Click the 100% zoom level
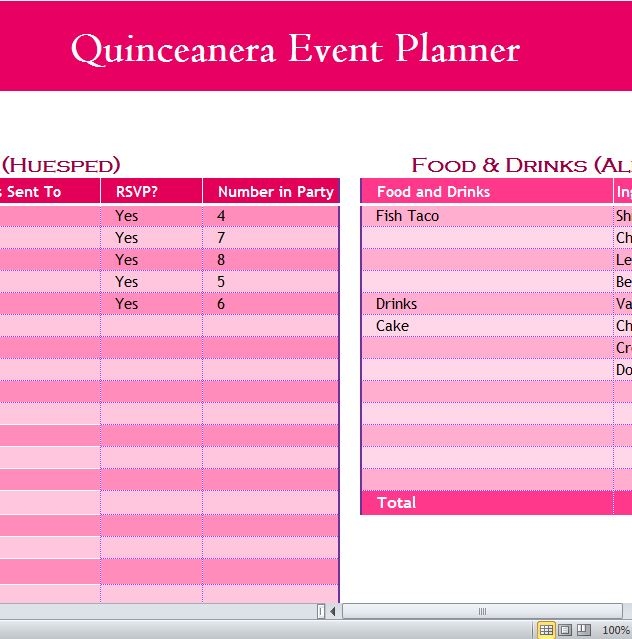Viewport: 632px width, 639px height. click(x=615, y=630)
